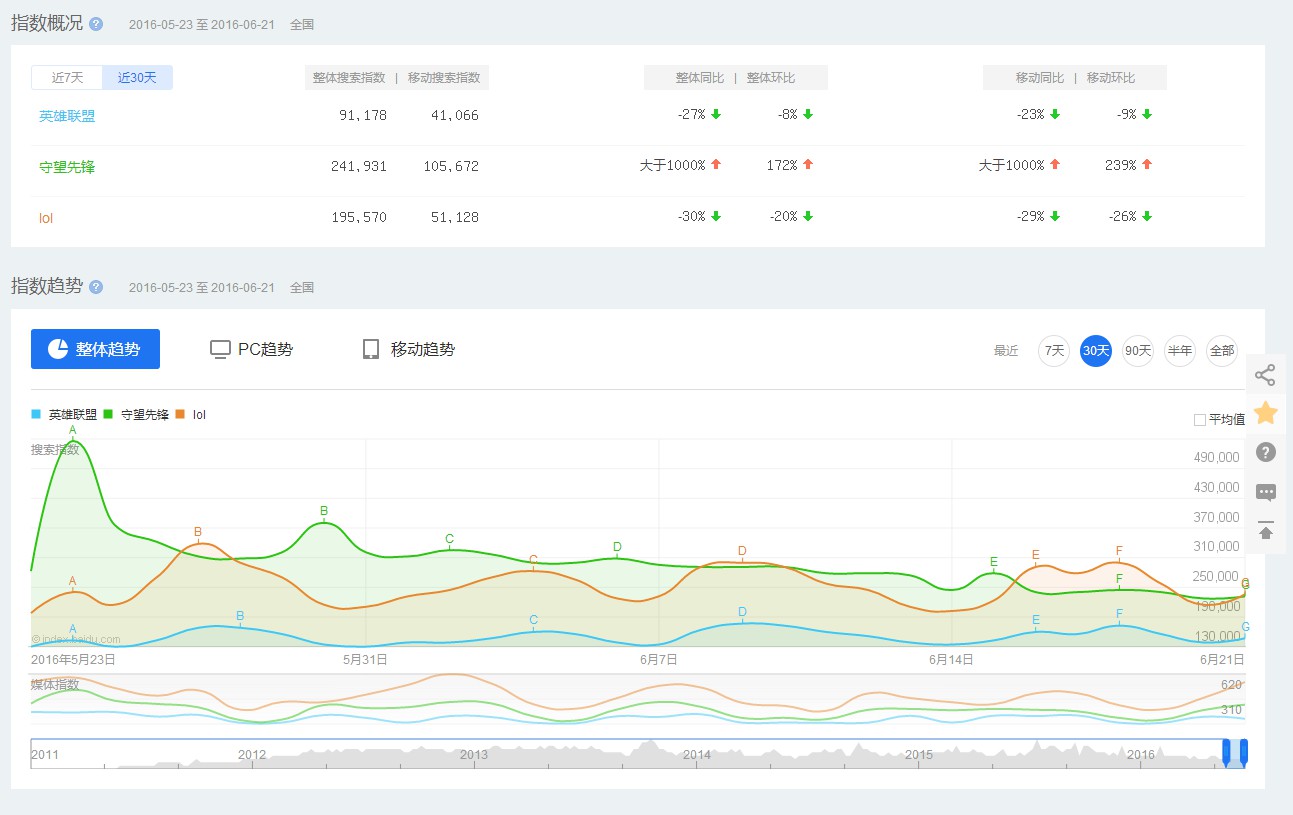
Task: Click the up arrow beside 守望先锋 172%
Action: [808, 164]
